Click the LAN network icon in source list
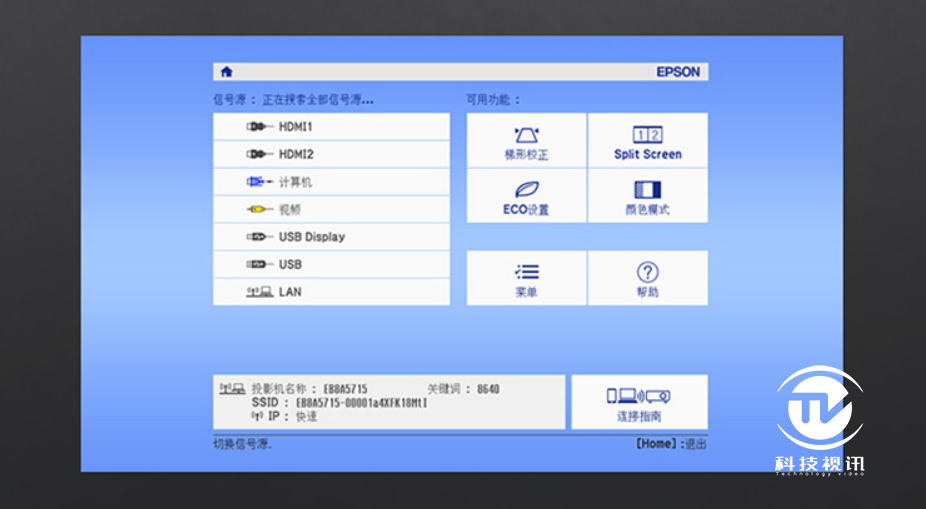Image resolution: width=926 pixels, height=509 pixels. click(260, 292)
